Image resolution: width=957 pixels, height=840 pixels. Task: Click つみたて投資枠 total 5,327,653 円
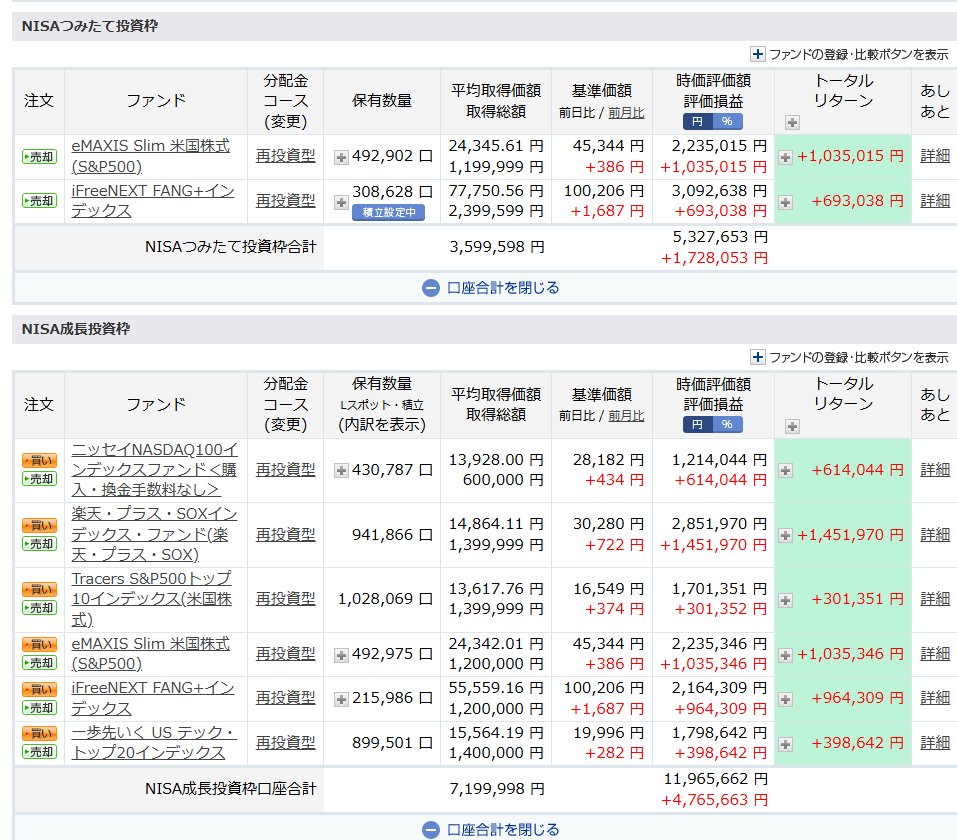[x=720, y=237]
